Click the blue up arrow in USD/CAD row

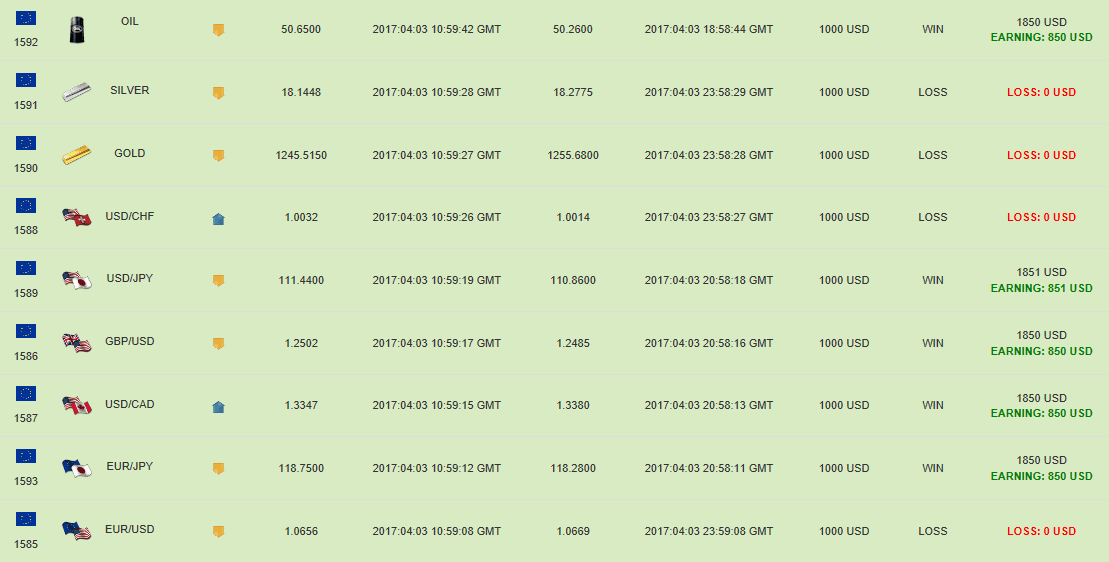218,406
